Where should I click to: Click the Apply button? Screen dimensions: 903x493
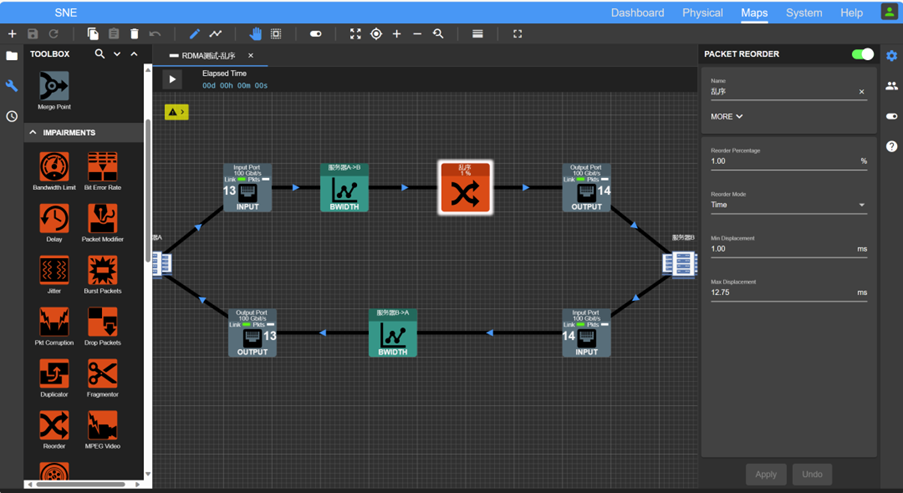click(x=766, y=474)
